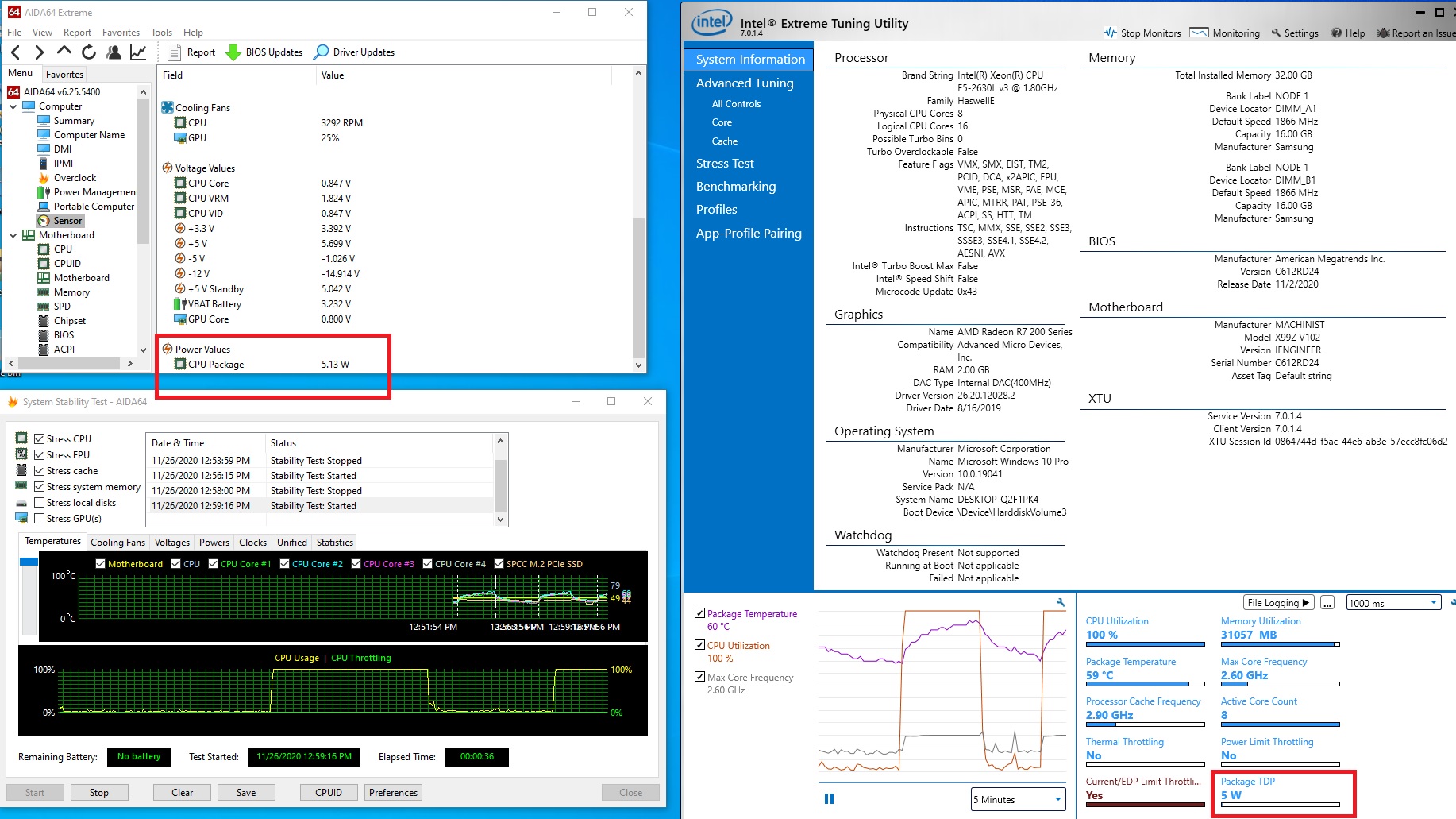Viewport: 1456px width, 819px height.
Task: Click the XTU Help question-mark icon
Action: pyautogui.click(x=1337, y=33)
